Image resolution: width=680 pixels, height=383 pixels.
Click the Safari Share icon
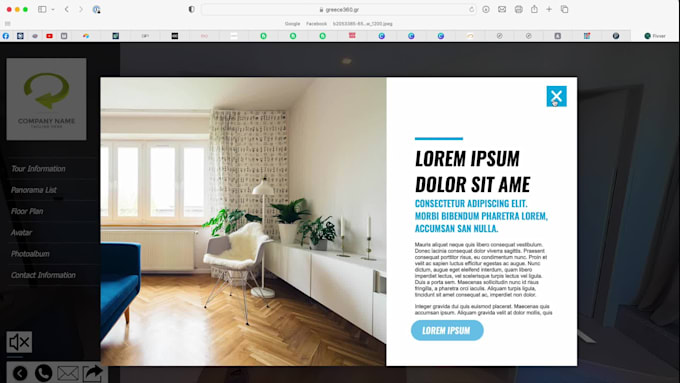pyautogui.click(x=534, y=9)
